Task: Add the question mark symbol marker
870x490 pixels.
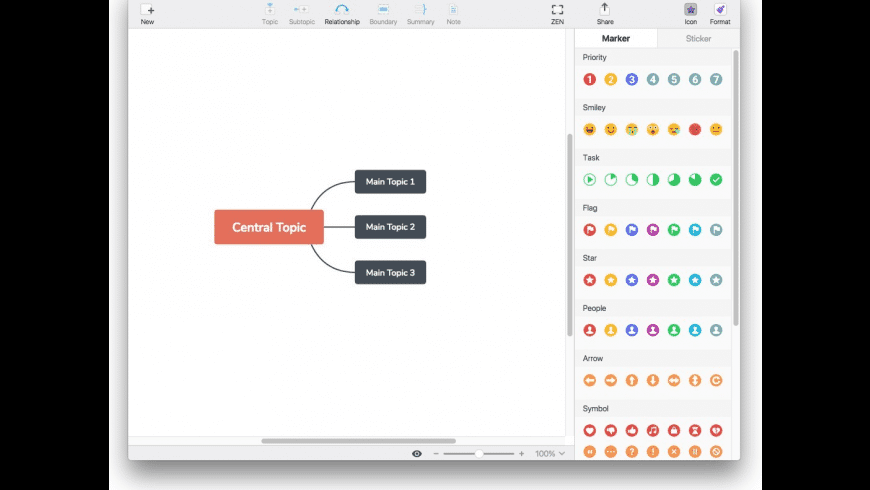Action: (x=631, y=452)
